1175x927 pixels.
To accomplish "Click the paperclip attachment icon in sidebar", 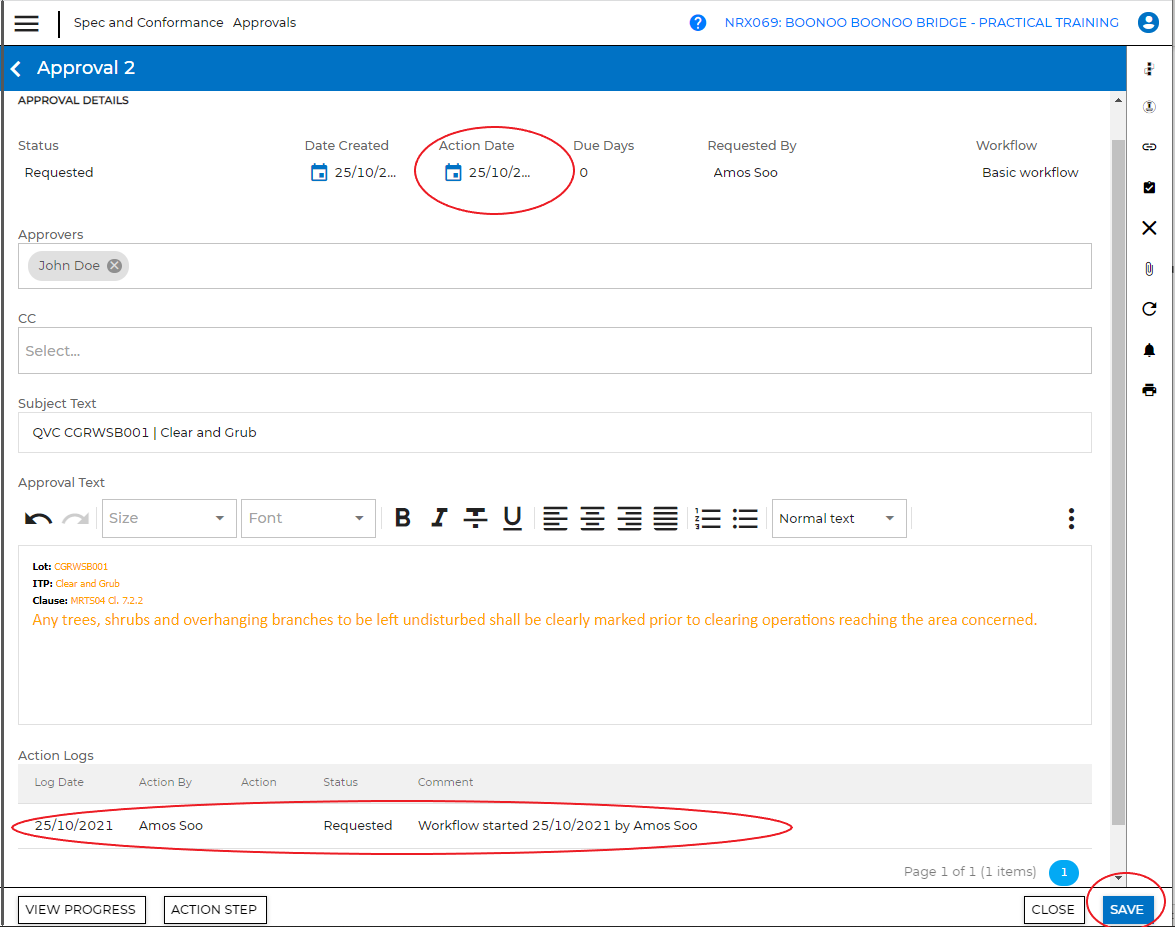I will coord(1149,269).
